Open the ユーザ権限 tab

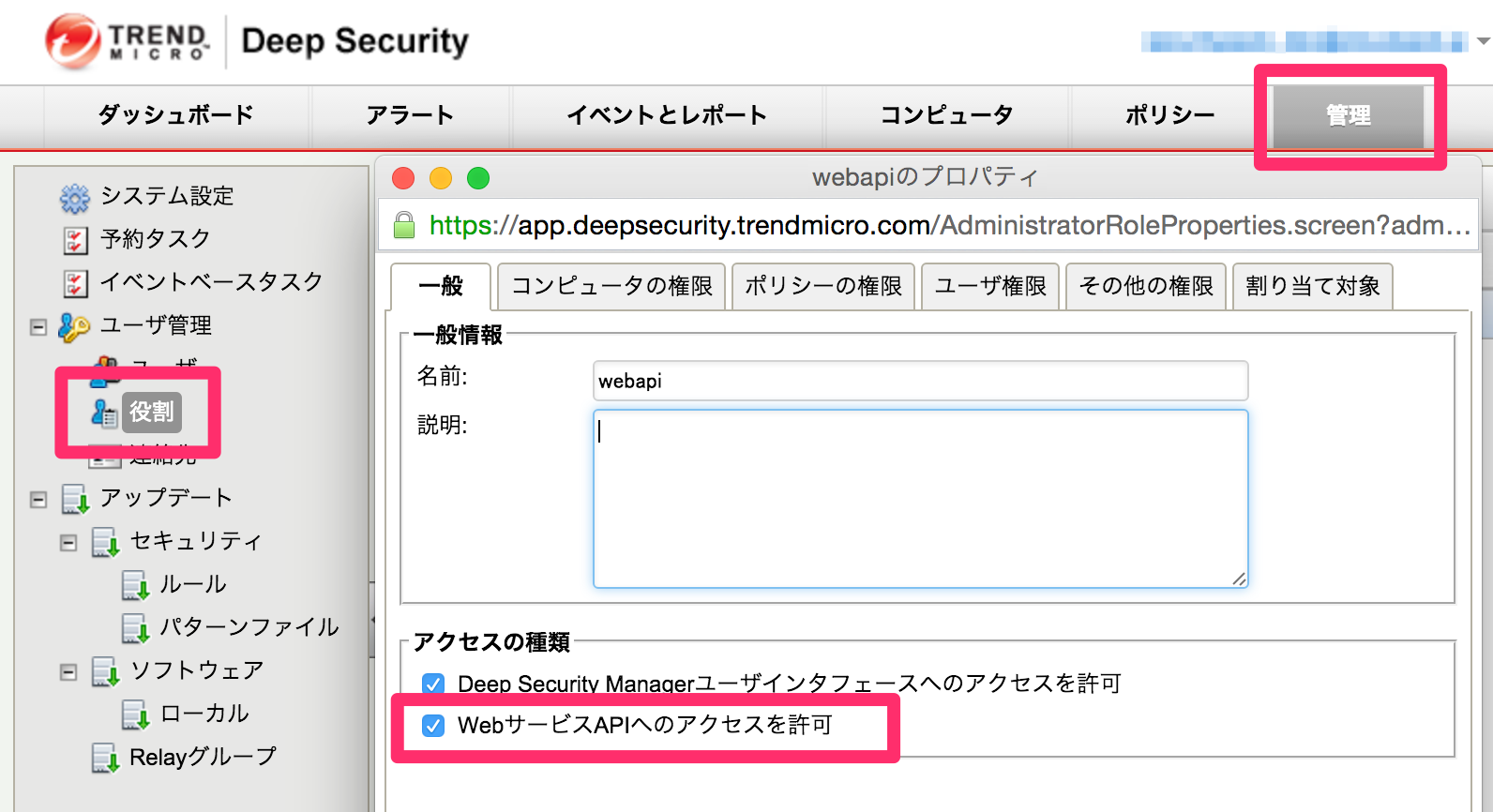(990, 286)
